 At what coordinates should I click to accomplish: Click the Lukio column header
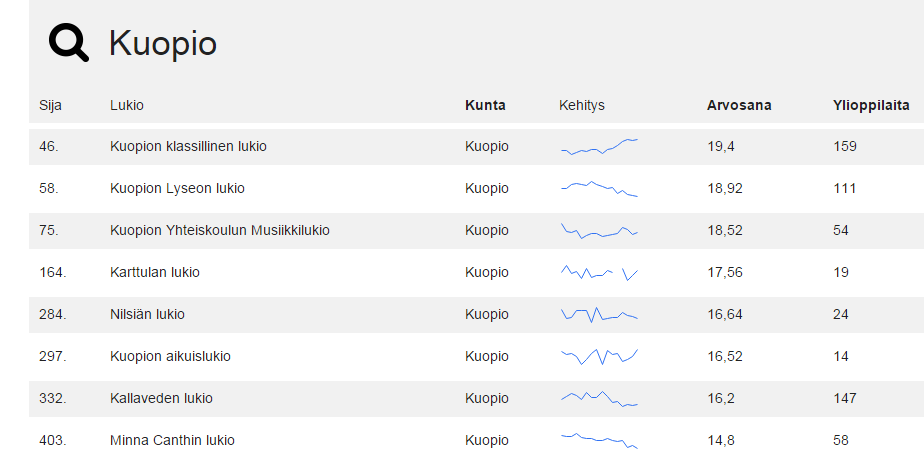pos(127,105)
